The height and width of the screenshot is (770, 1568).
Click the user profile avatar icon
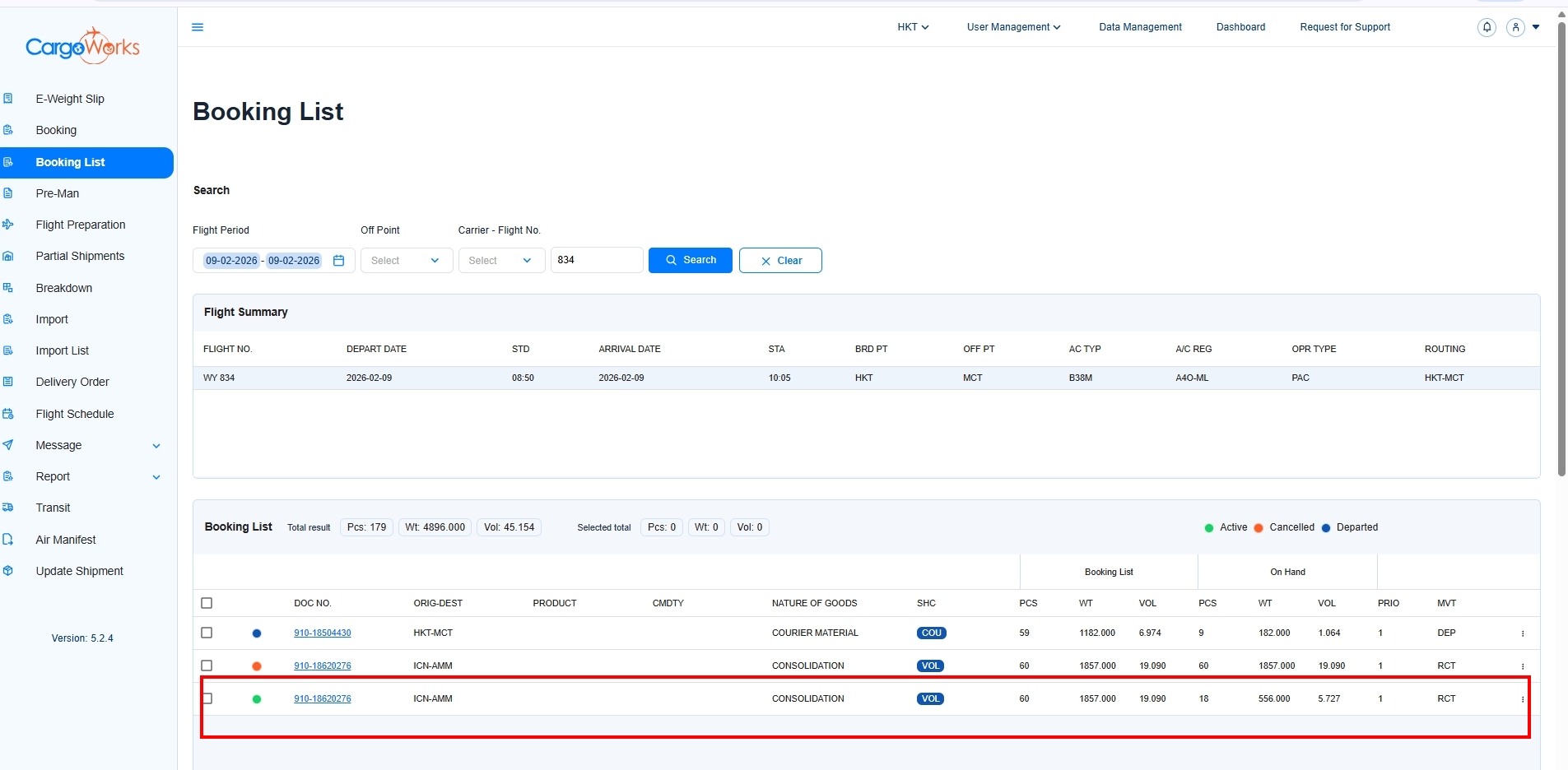pos(1515,27)
